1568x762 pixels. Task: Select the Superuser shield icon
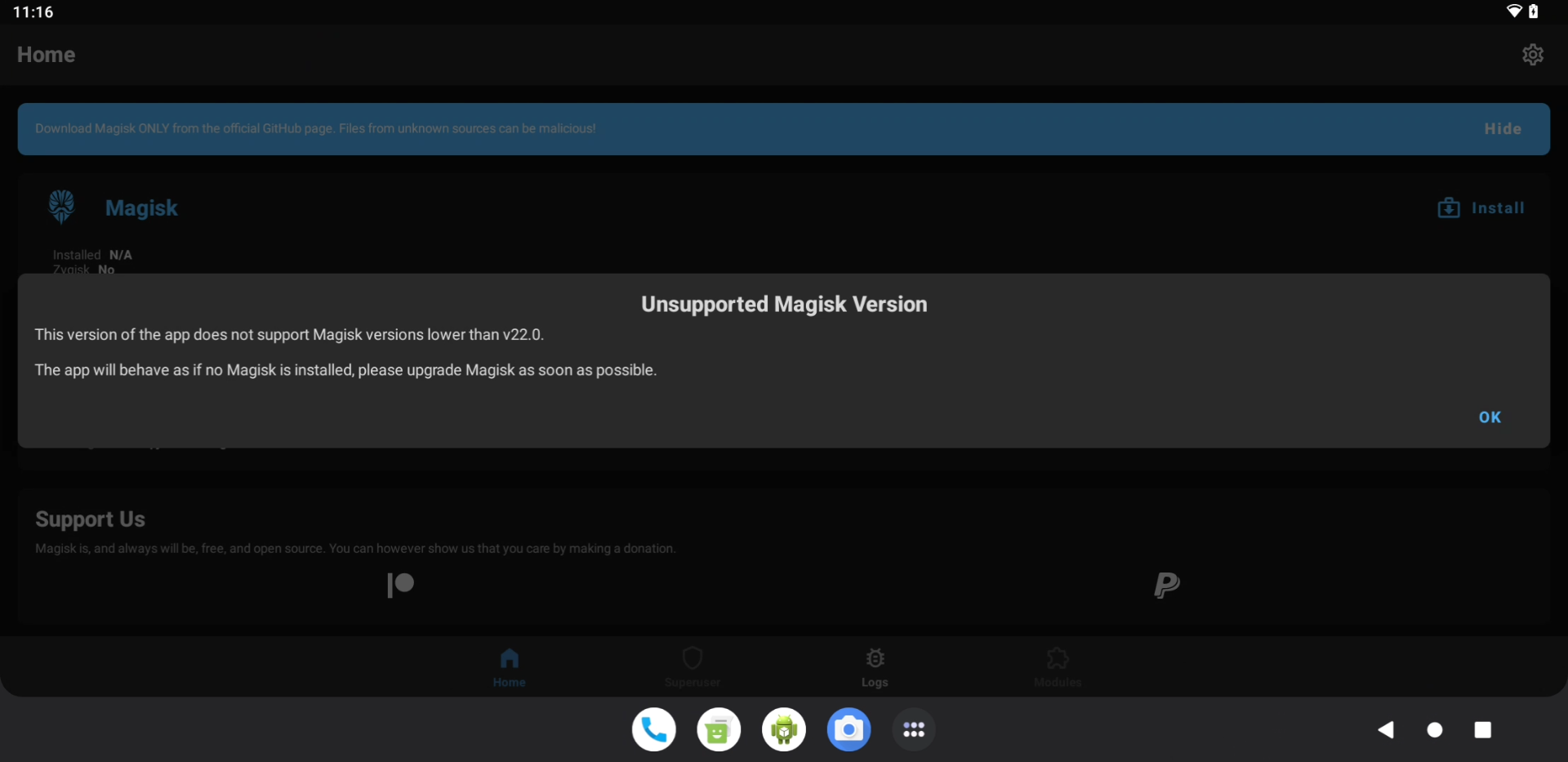692,657
